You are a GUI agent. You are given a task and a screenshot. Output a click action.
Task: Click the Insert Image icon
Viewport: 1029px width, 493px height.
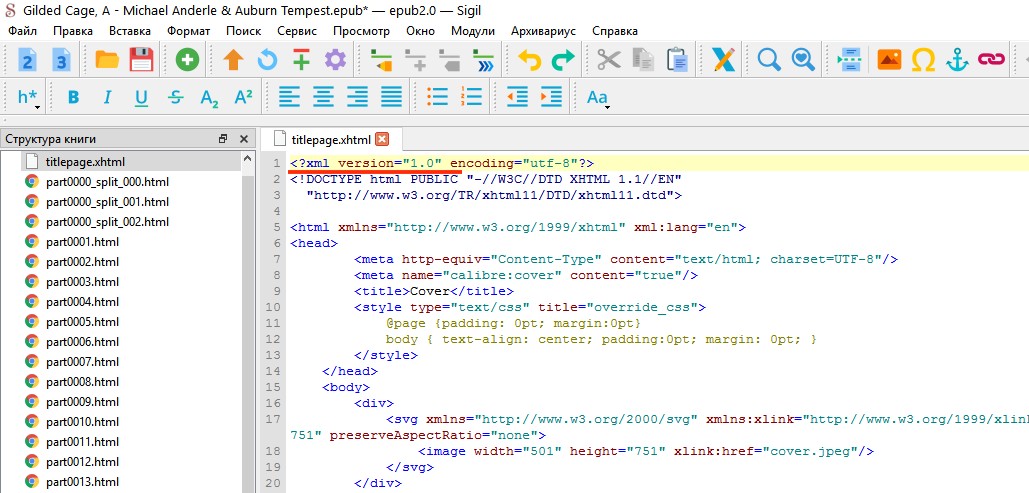pos(889,60)
